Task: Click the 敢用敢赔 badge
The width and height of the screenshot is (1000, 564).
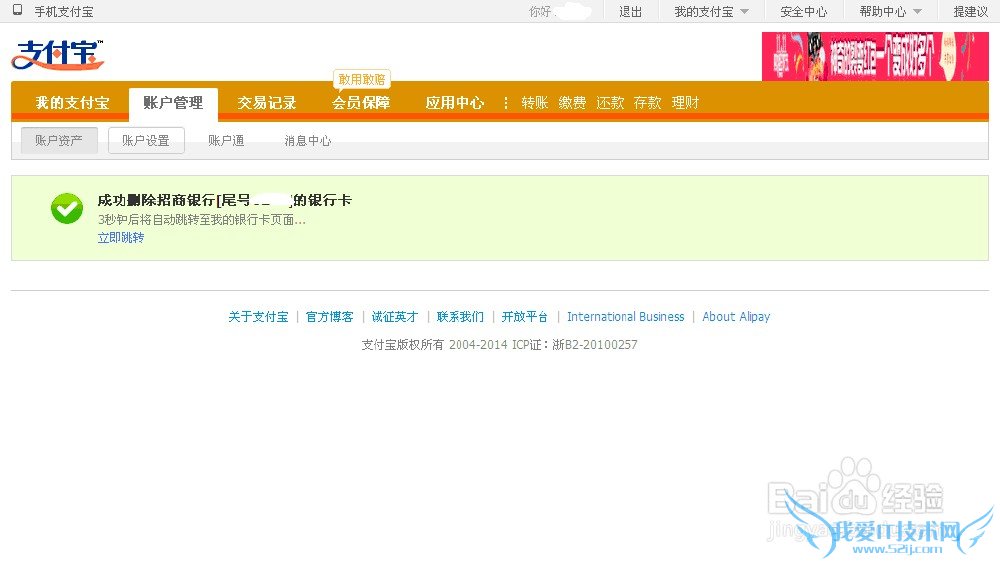Action: pyautogui.click(x=362, y=79)
